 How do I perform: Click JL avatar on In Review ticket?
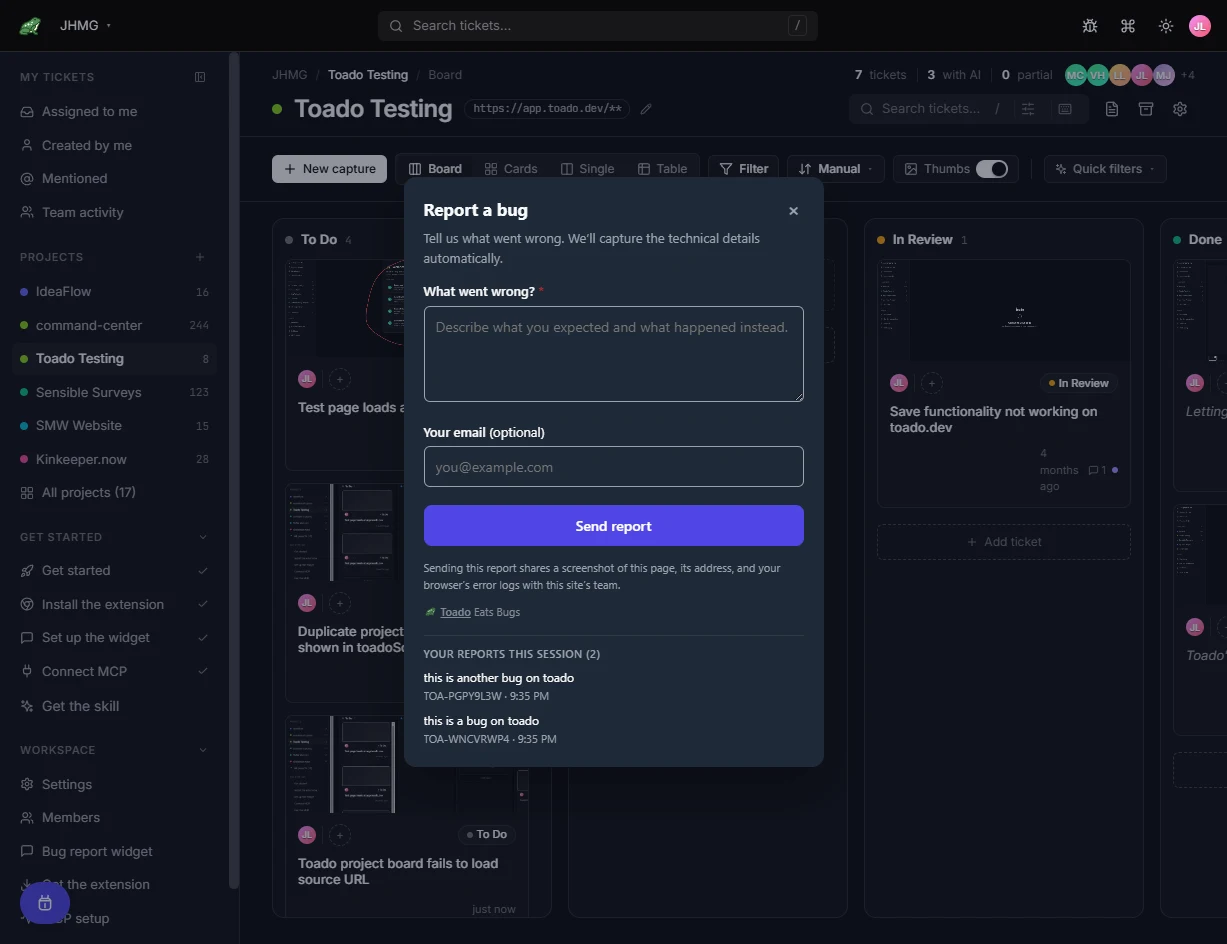click(899, 383)
